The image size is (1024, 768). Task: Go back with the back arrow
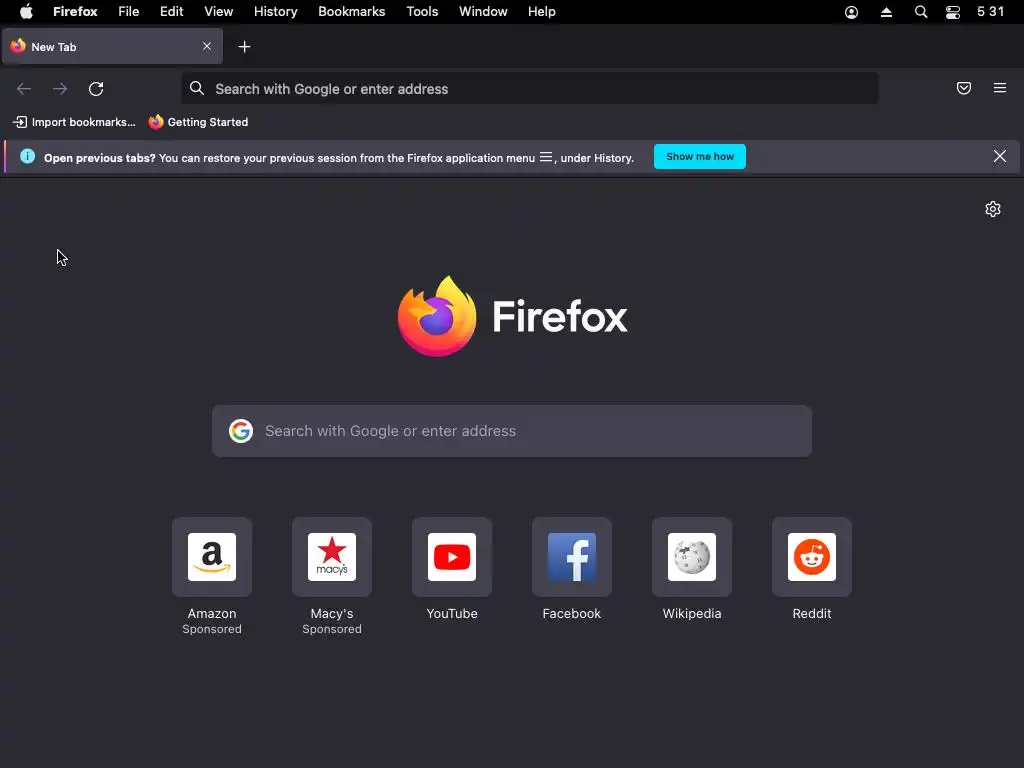(24, 89)
